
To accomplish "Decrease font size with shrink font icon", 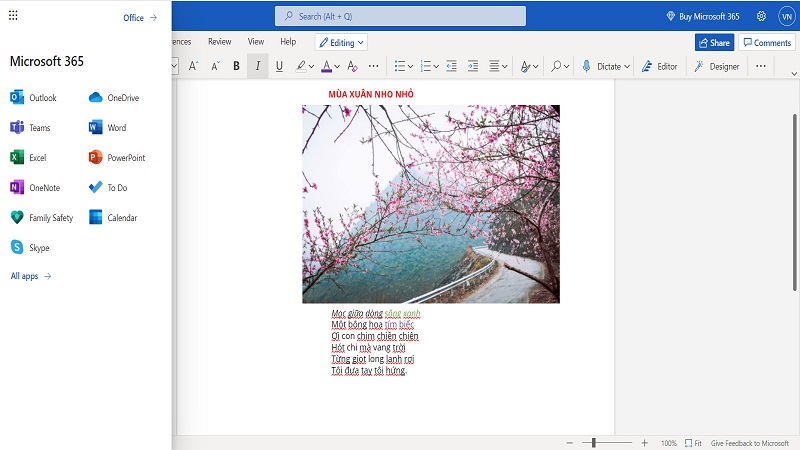I will point(215,66).
